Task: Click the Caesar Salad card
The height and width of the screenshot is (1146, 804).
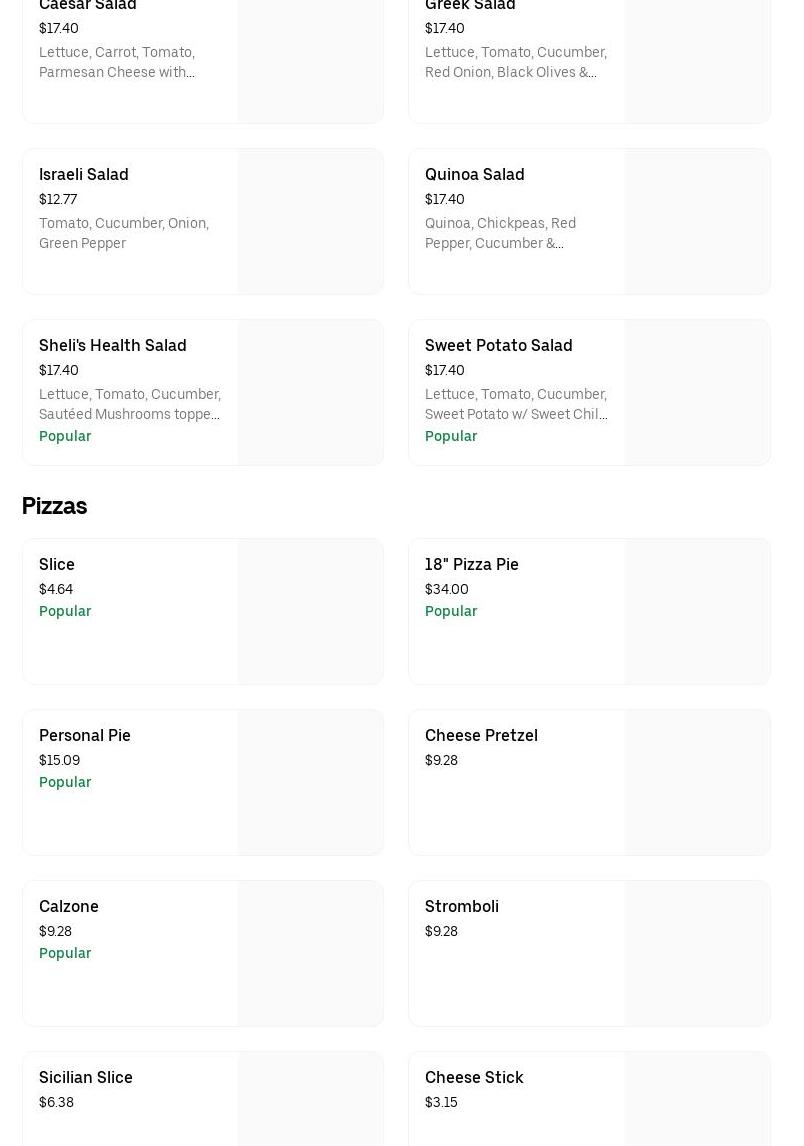Action: [x=130, y=50]
